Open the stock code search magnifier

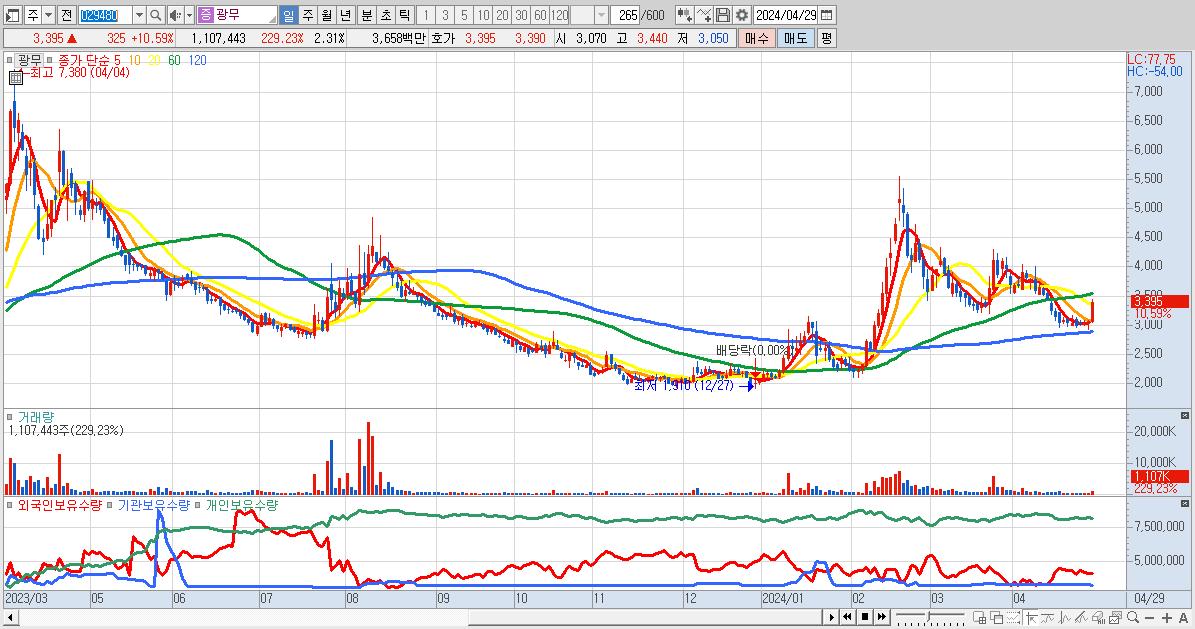pyautogui.click(x=155, y=15)
